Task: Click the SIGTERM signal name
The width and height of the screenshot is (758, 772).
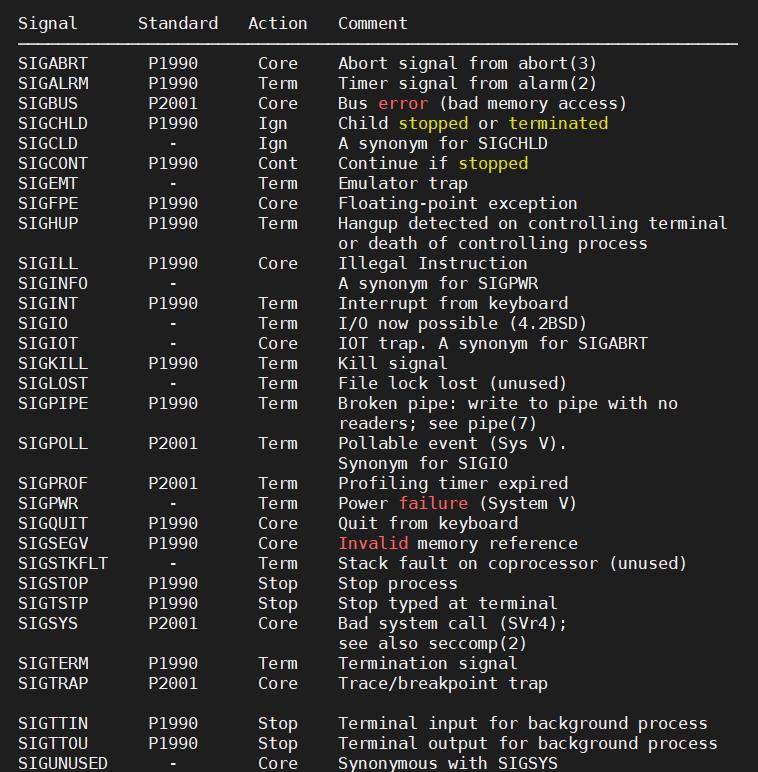Action: pos(53,663)
